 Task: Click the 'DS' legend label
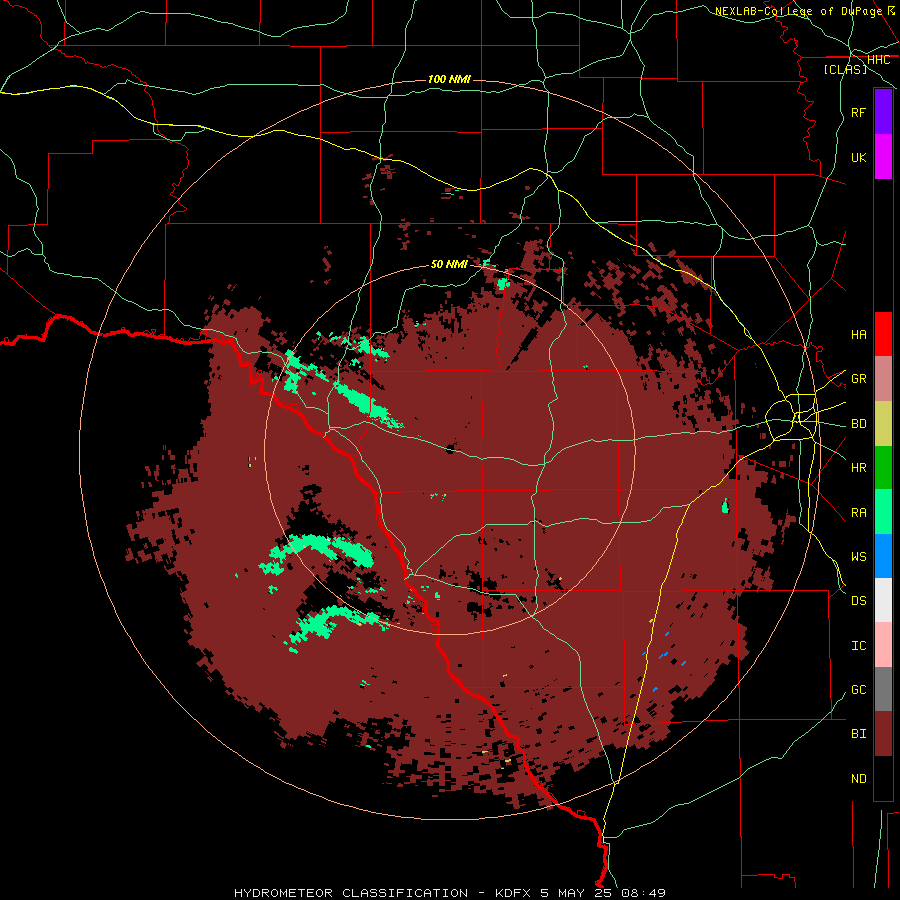pyautogui.click(x=858, y=601)
